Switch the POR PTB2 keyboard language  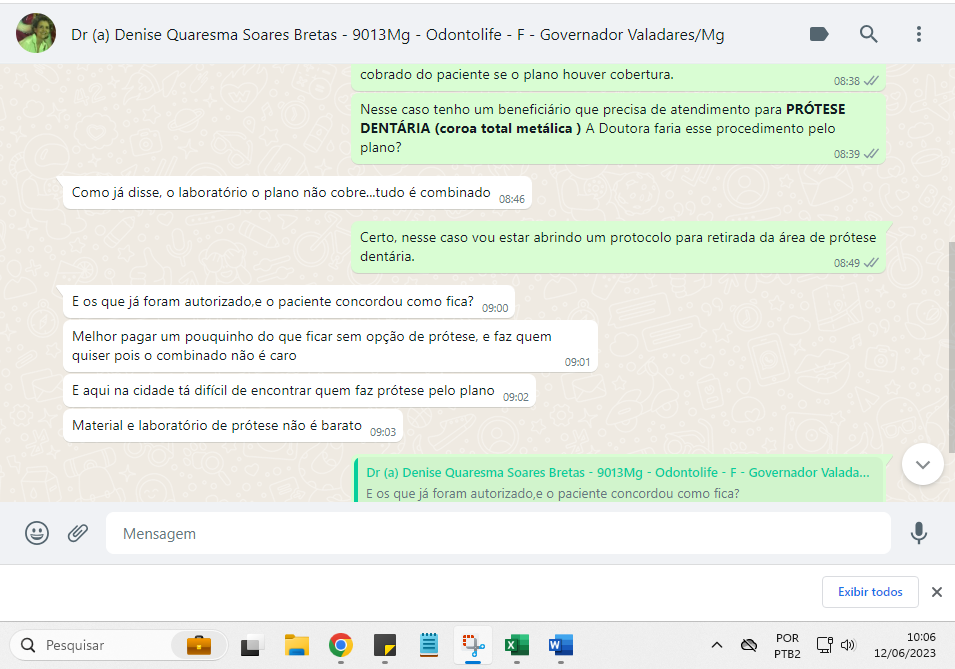pos(786,645)
